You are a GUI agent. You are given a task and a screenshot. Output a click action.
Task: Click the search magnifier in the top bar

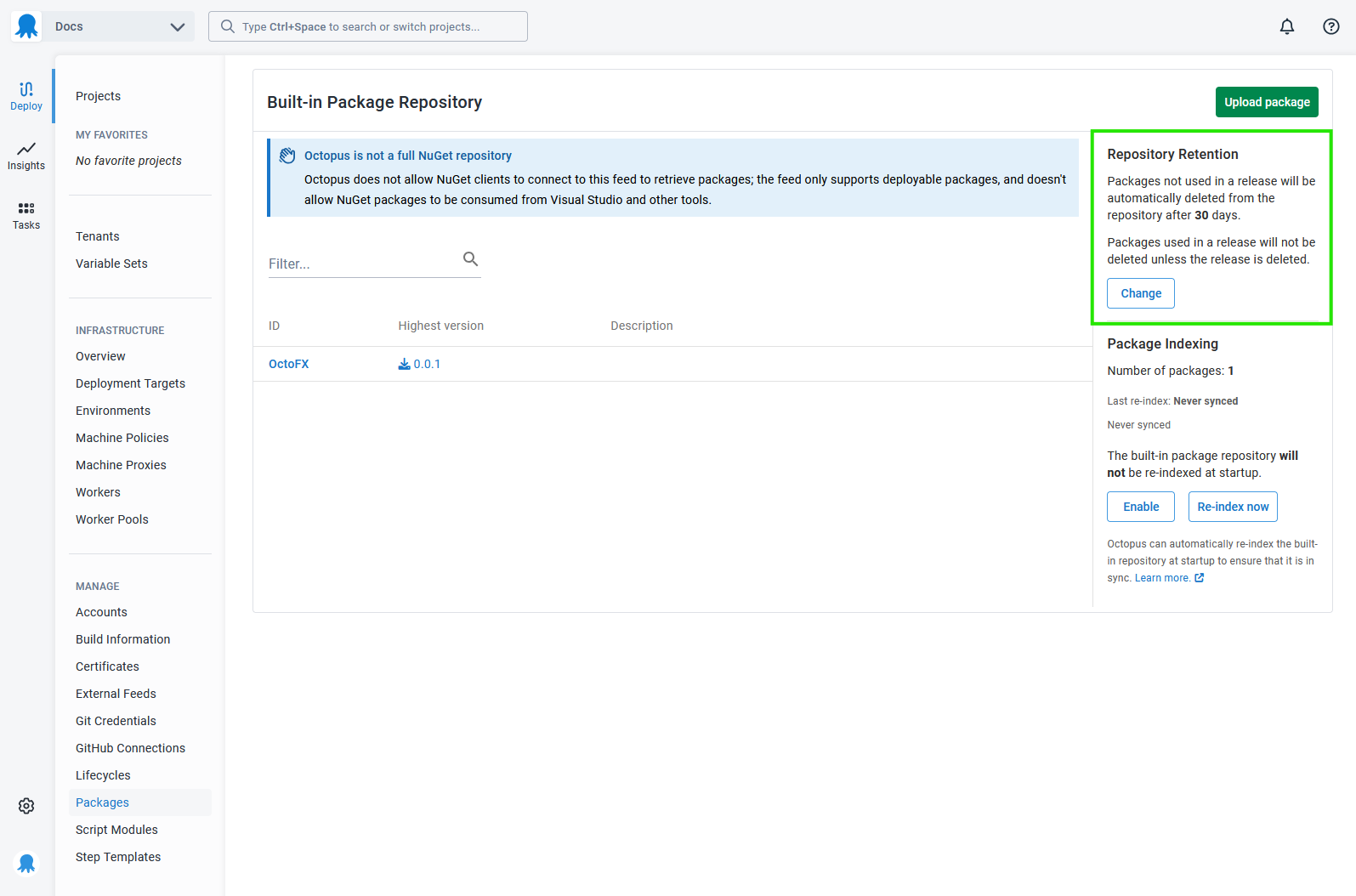(x=228, y=26)
